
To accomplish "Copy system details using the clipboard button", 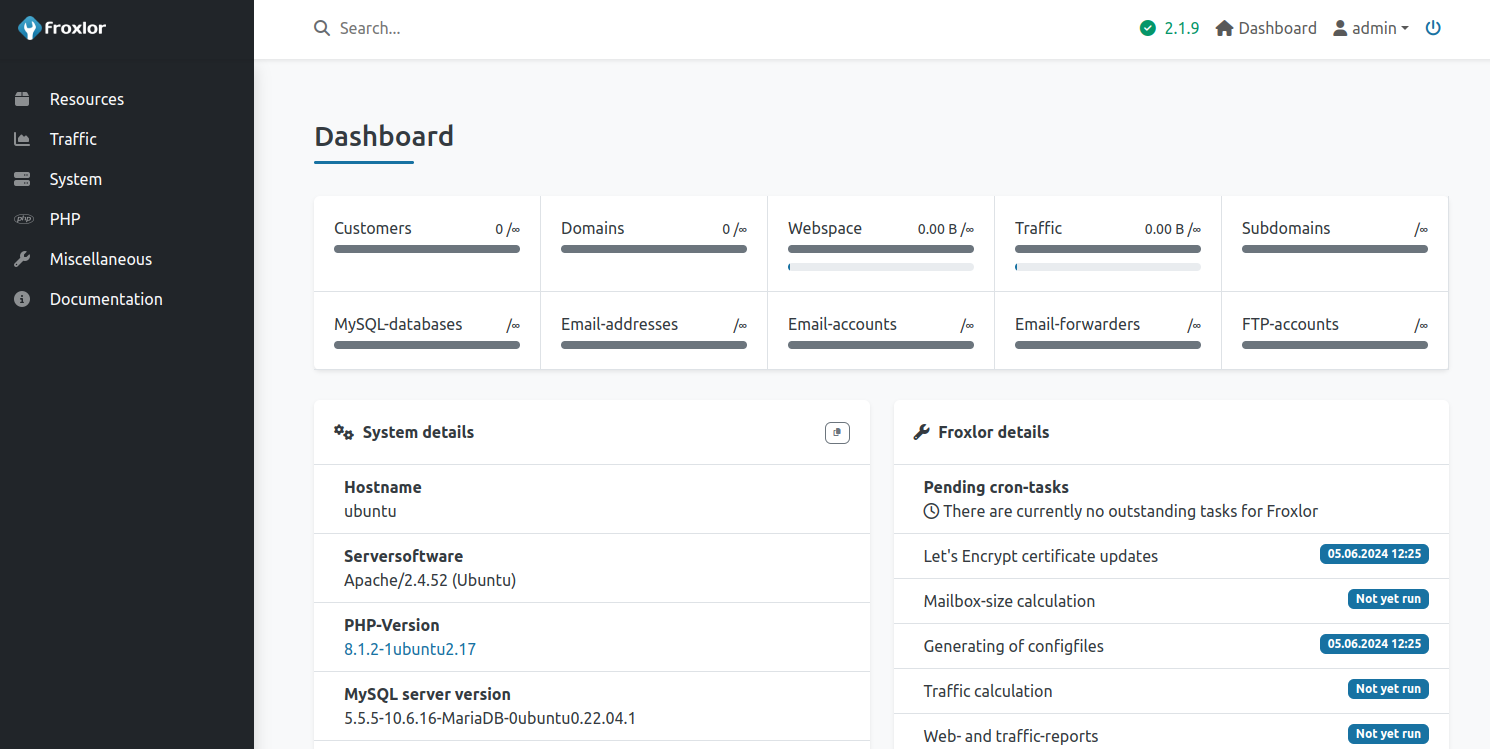I will 837,432.
